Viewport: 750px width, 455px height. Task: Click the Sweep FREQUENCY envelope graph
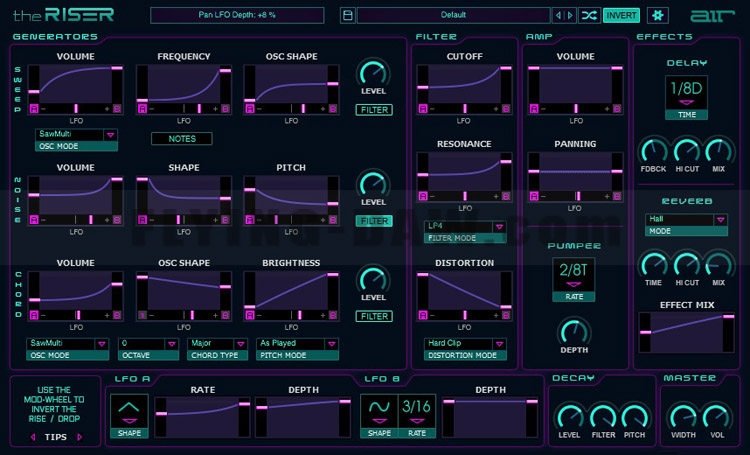point(184,84)
